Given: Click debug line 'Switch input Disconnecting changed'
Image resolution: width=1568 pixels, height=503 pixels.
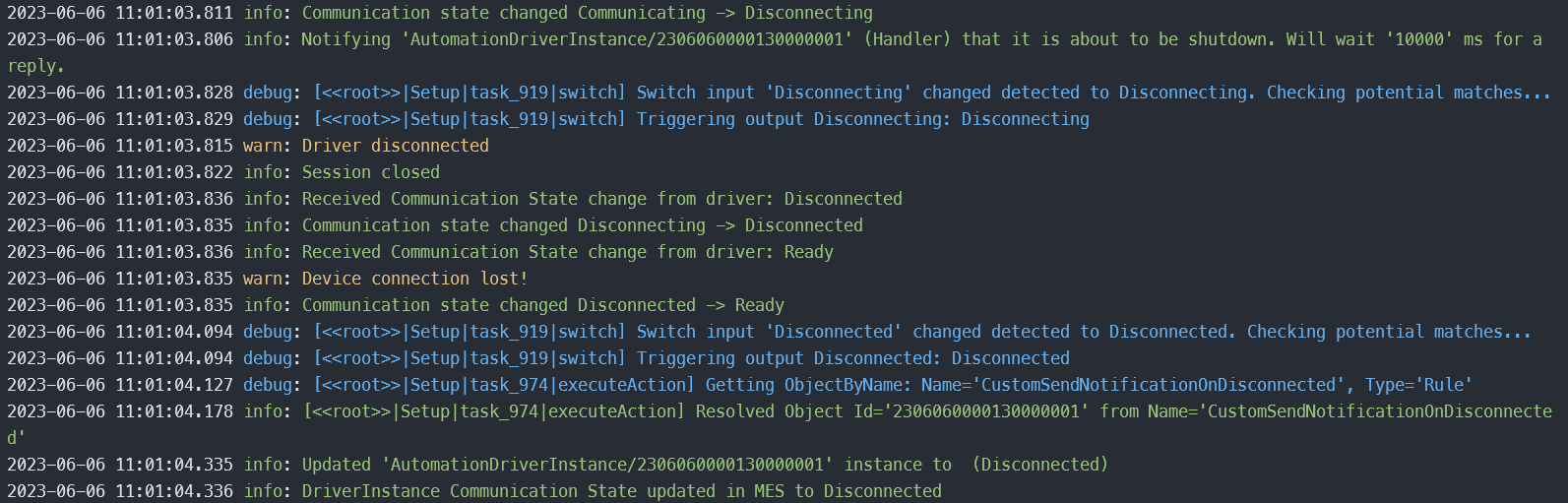Looking at the screenshot, I should coord(779,93).
